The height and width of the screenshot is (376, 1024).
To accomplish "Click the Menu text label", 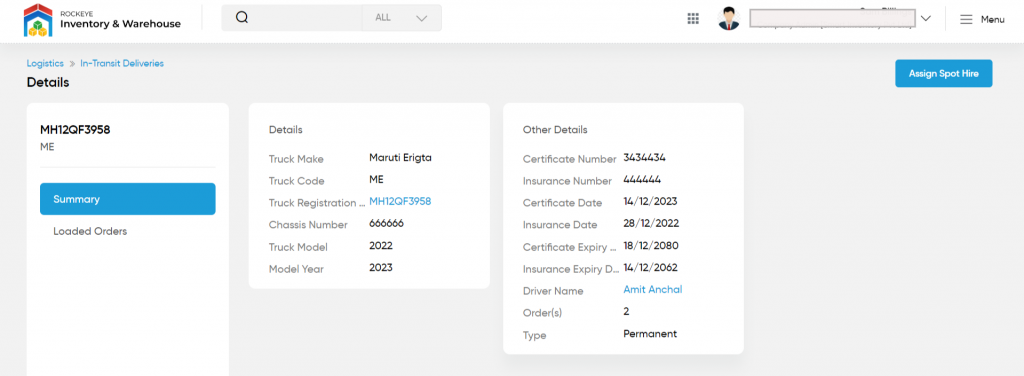I will pyautogui.click(x=992, y=20).
